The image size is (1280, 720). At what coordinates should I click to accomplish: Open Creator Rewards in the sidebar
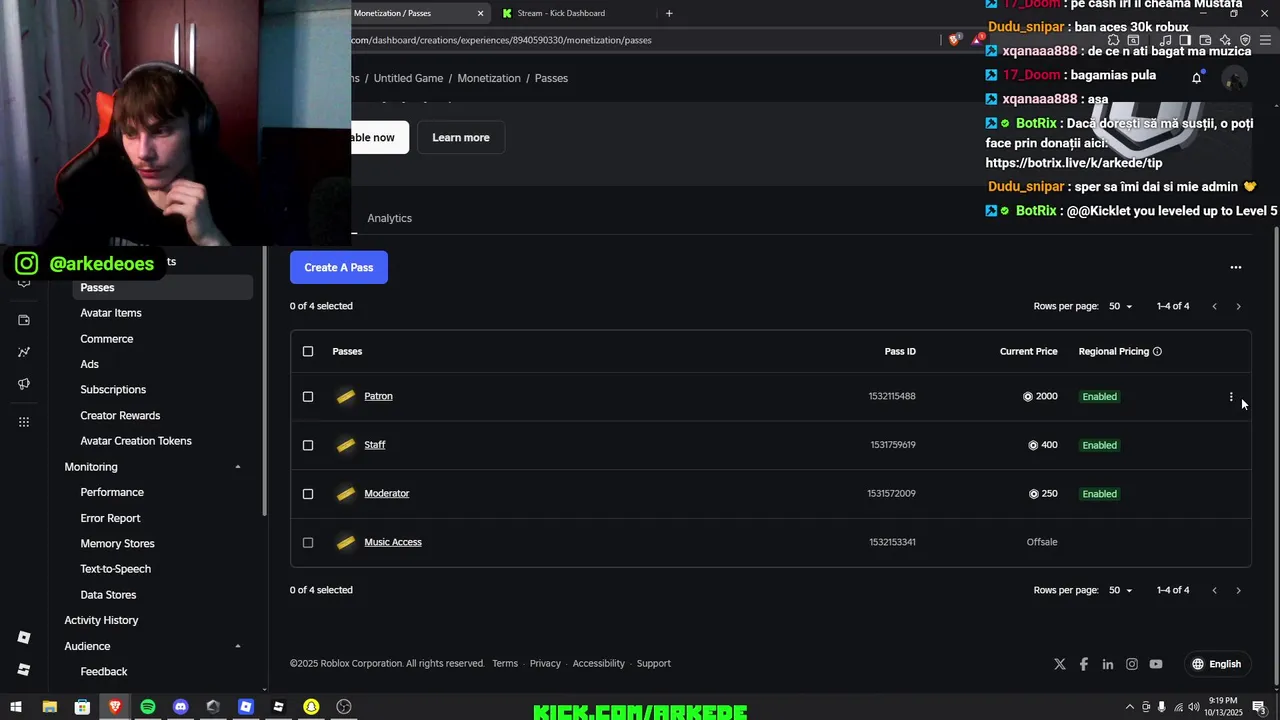(120, 416)
